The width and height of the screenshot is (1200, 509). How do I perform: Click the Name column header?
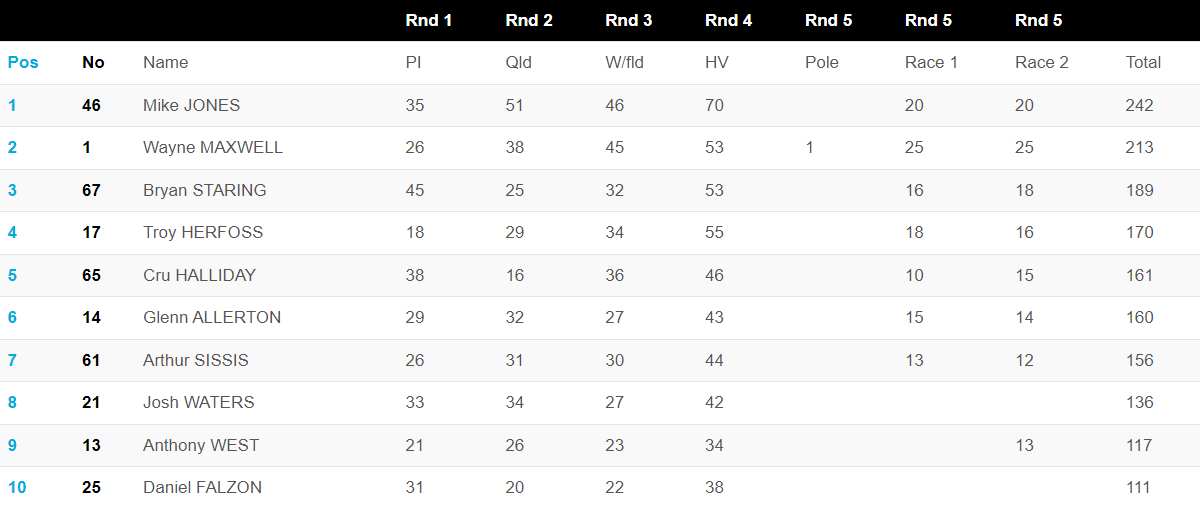coord(165,62)
